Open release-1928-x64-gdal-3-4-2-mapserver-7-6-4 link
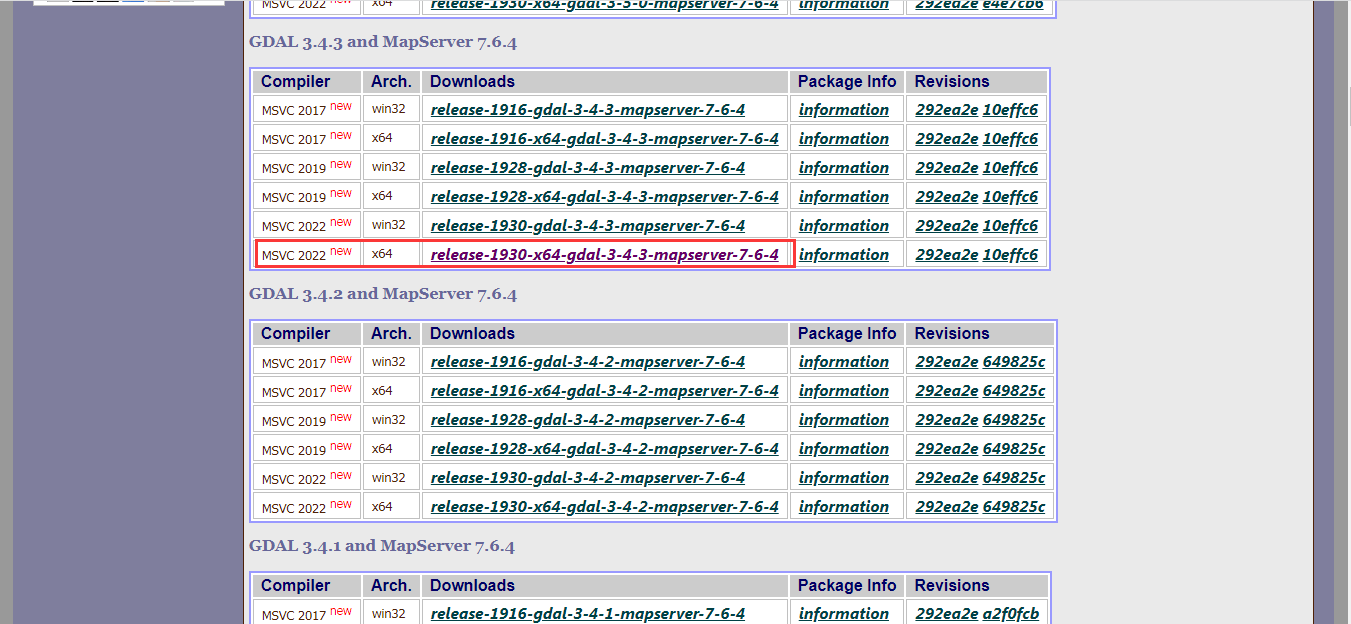Viewport: 1351px width, 624px height. point(605,449)
